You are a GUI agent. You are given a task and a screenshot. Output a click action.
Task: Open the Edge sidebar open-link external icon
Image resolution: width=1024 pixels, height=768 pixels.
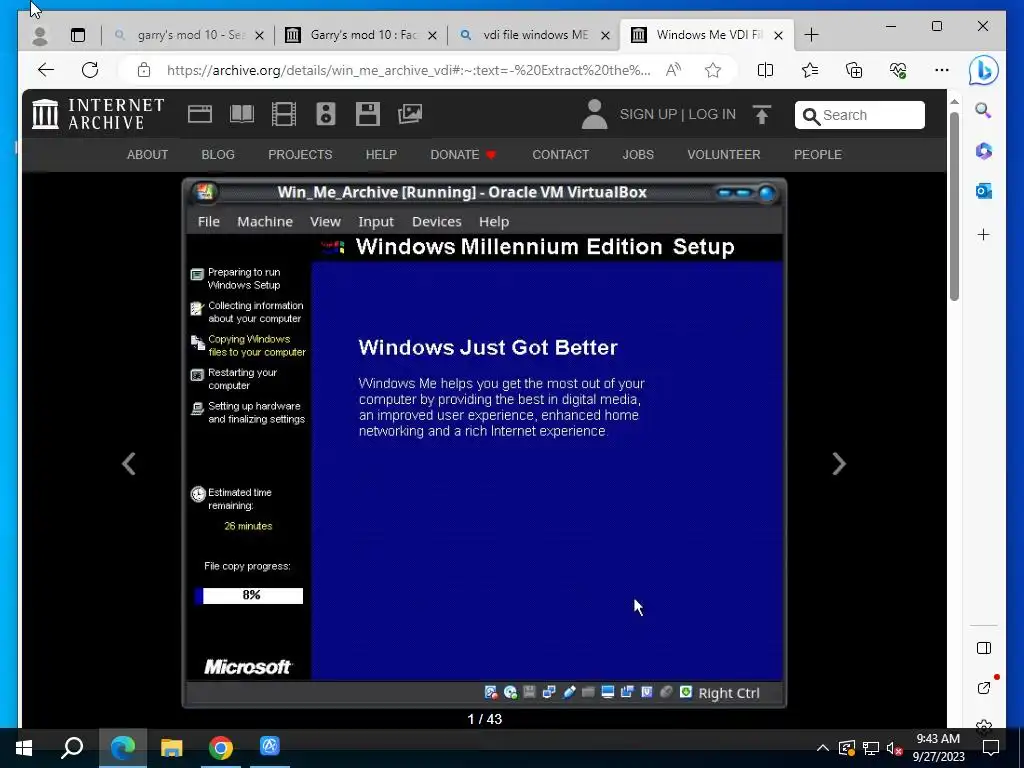(984, 688)
